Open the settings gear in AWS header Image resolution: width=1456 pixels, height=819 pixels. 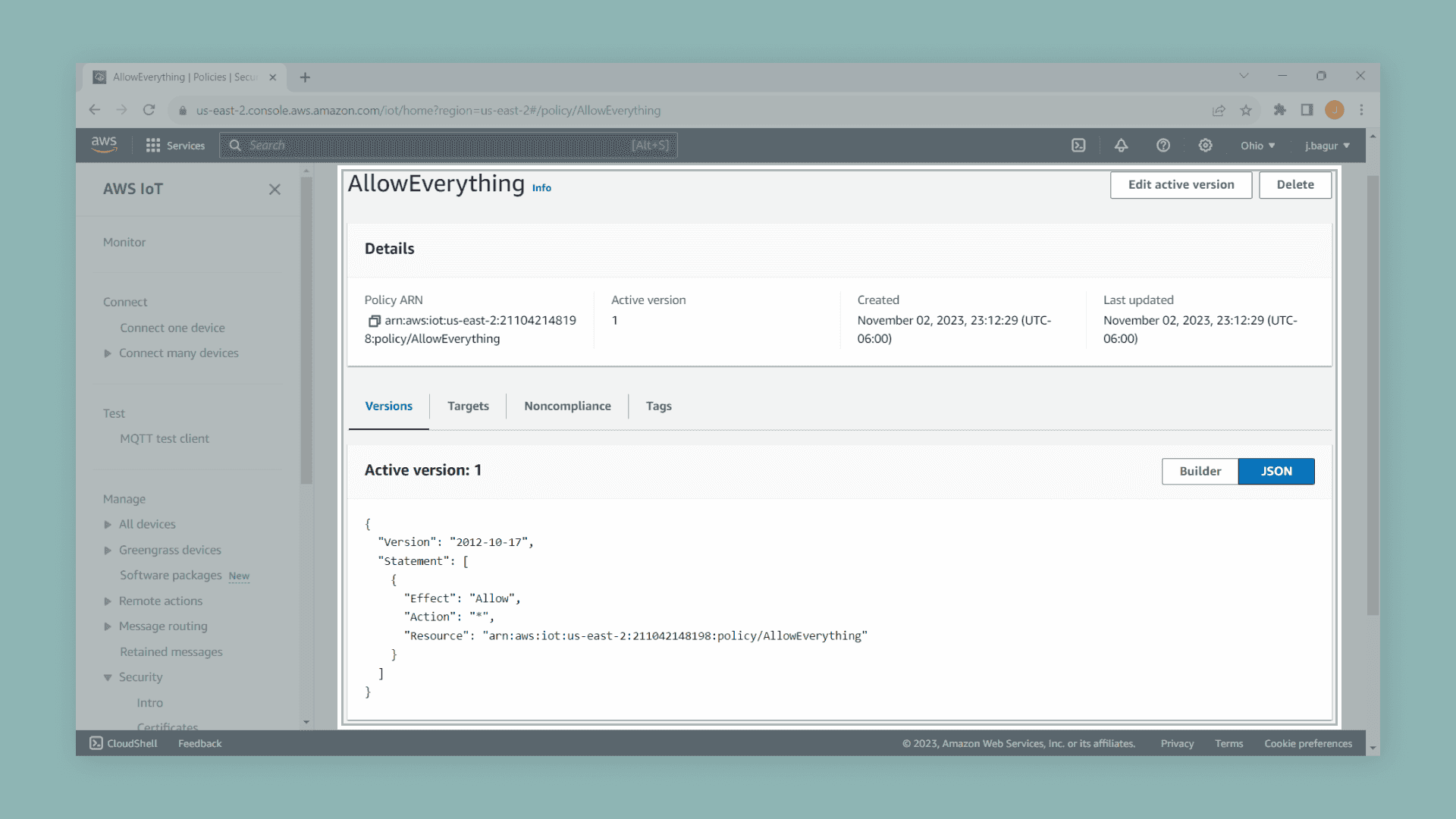(1205, 146)
